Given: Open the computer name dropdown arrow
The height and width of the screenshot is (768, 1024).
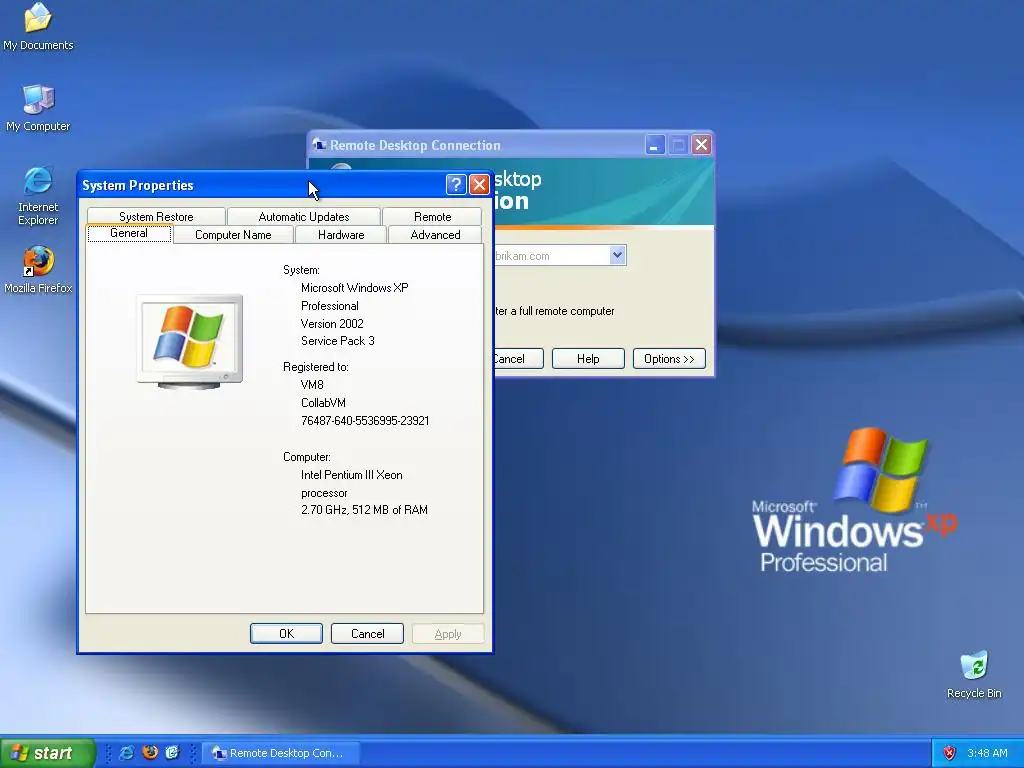Looking at the screenshot, I should coord(617,255).
